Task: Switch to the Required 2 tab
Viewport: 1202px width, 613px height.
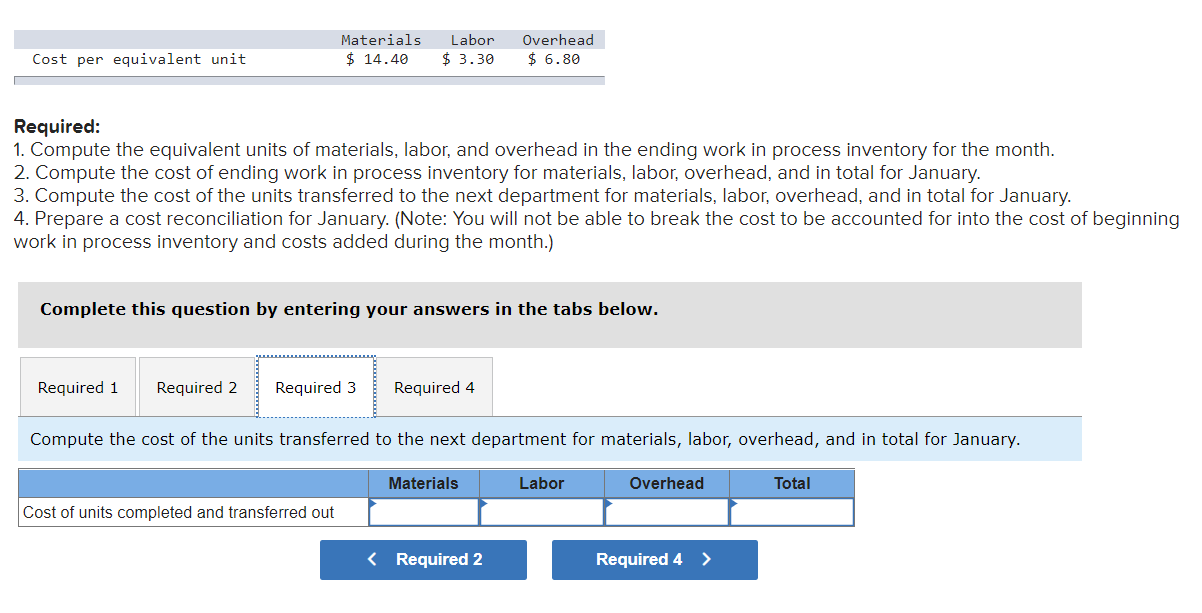Action: [196, 387]
